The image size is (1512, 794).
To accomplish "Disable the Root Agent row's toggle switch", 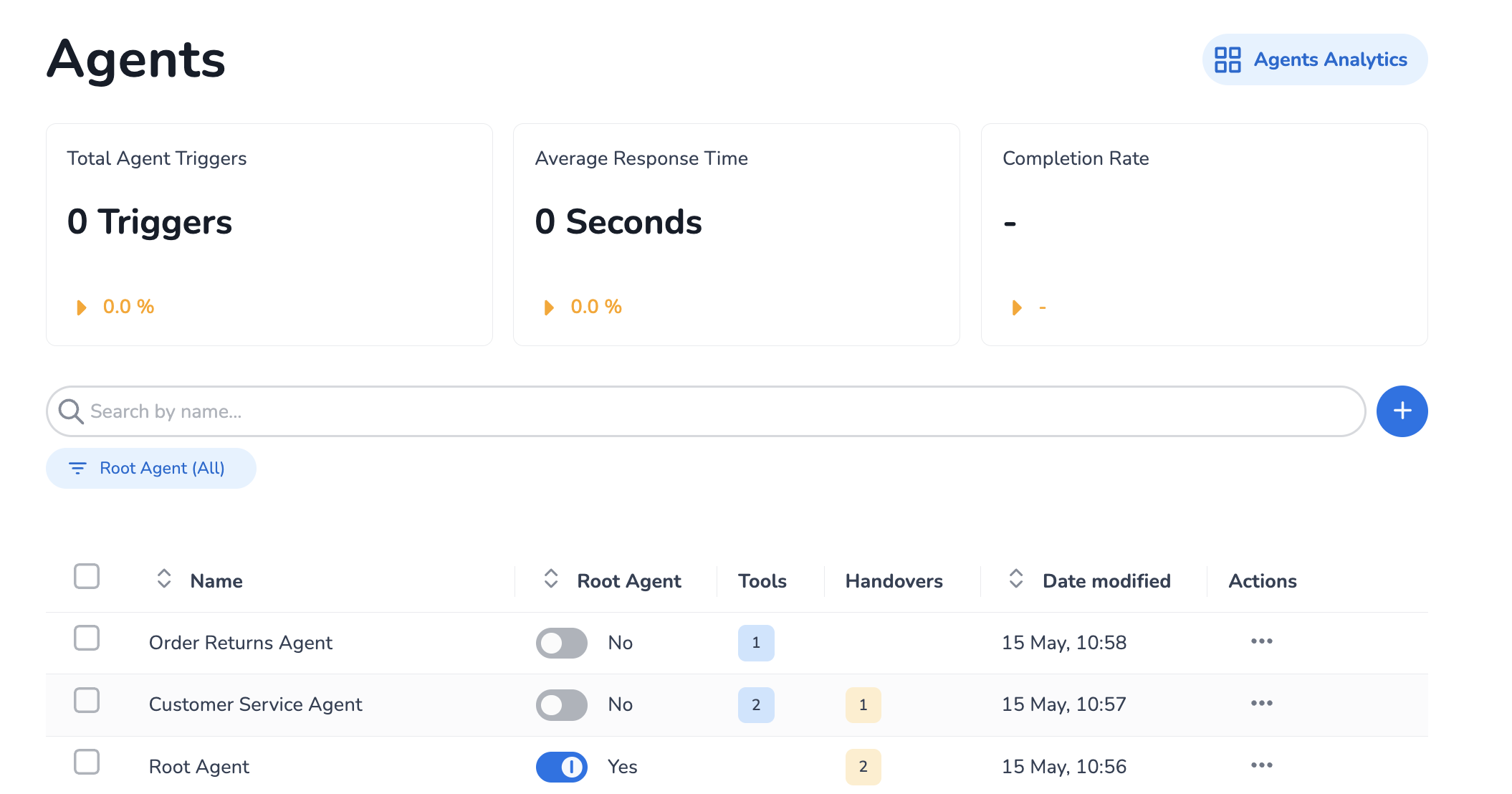I will 561,767.
